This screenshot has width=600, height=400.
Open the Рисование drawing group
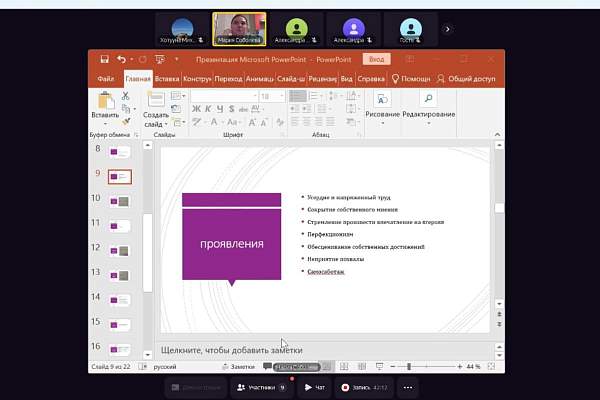click(x=382, y=109)
